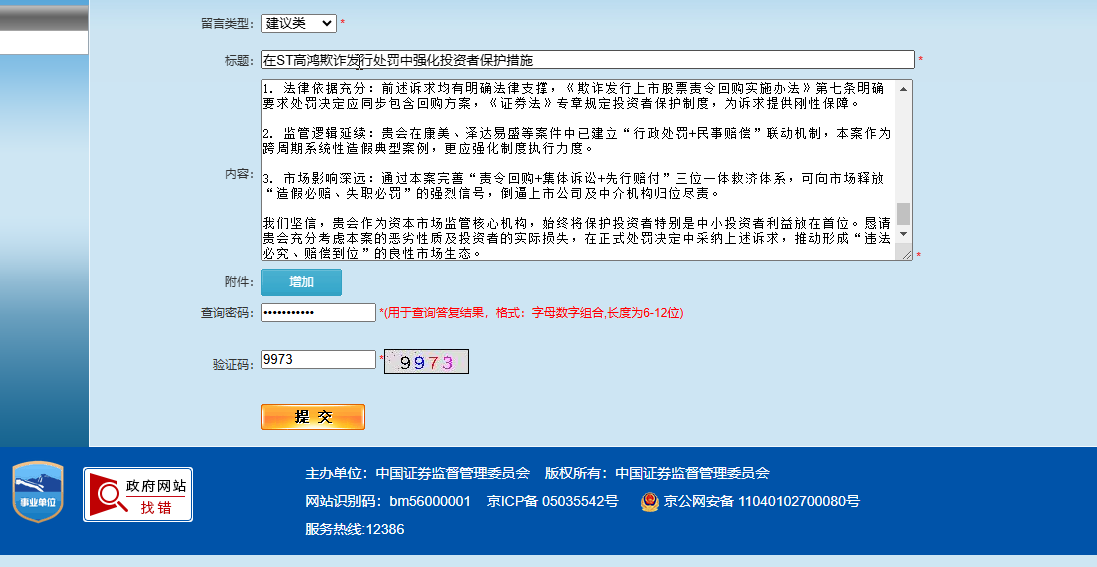Screen dimensions: 1097x567
Task: Click the 附件 label
Action: click(239, 281)
